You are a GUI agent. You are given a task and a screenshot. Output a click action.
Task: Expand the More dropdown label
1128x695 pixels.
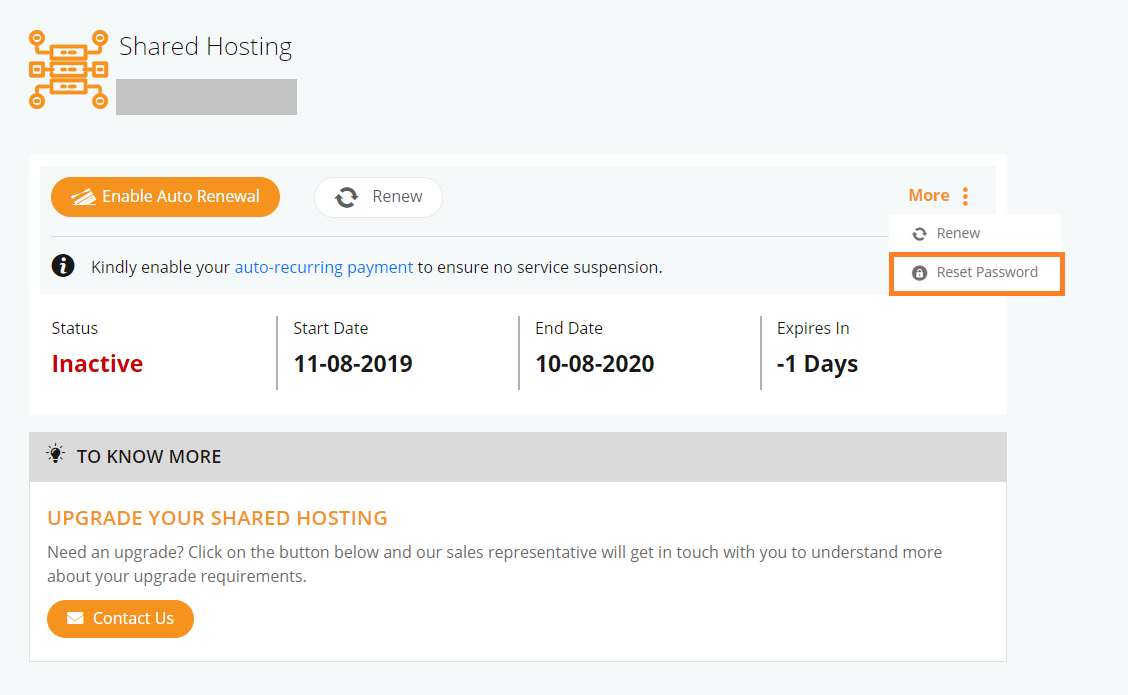tap(929, 196)
